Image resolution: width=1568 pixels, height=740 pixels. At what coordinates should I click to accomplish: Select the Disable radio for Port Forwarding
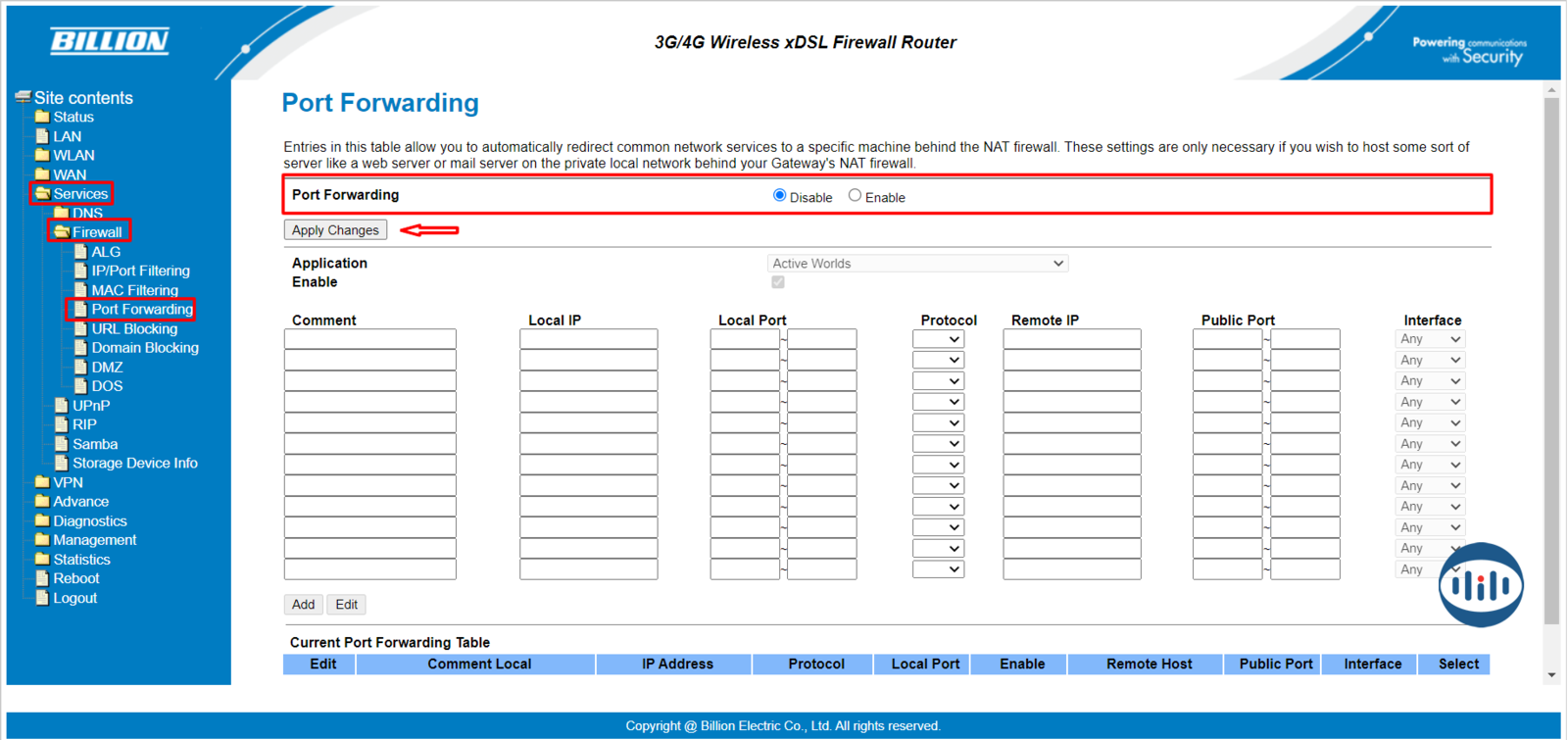pyautogui.click(x=780, y=196)
